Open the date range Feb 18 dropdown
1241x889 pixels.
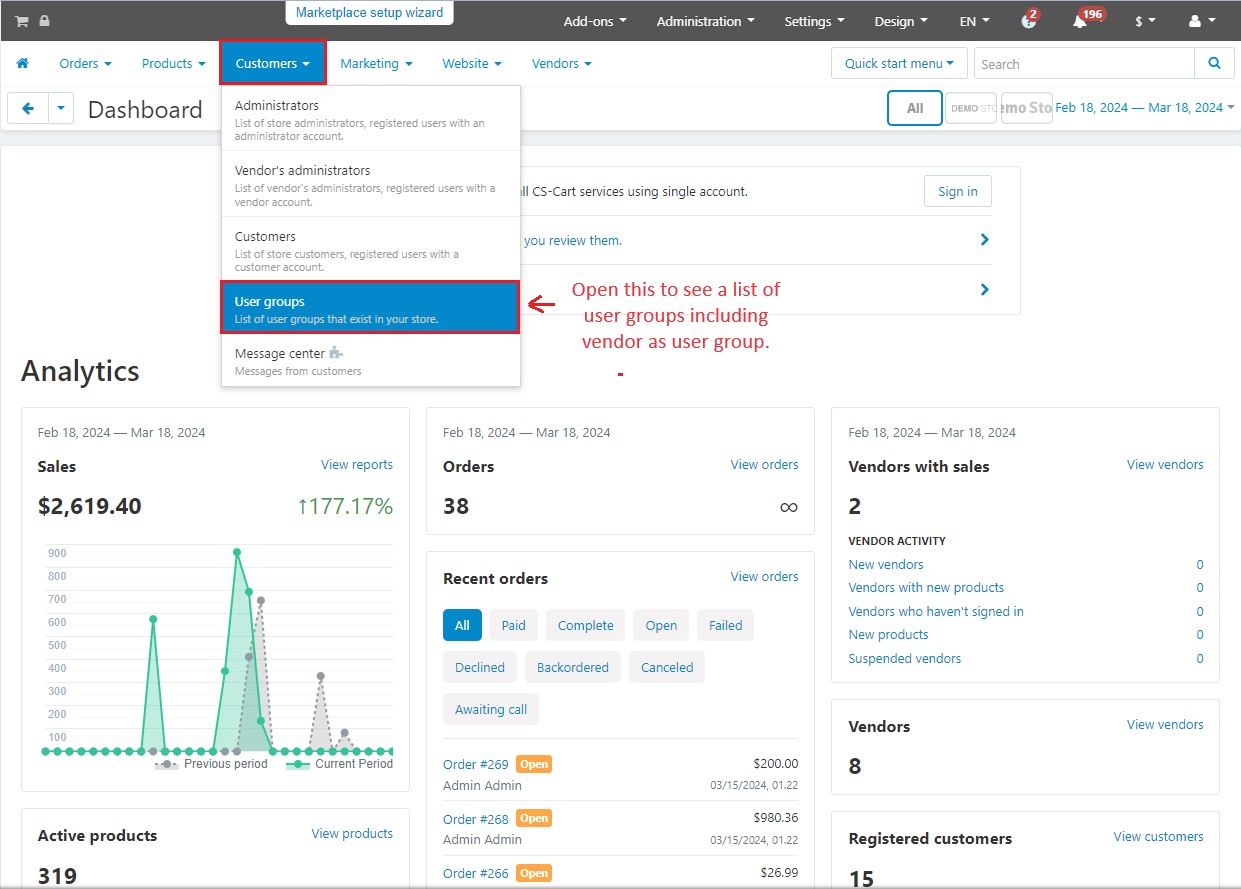tap(1145, 107)
